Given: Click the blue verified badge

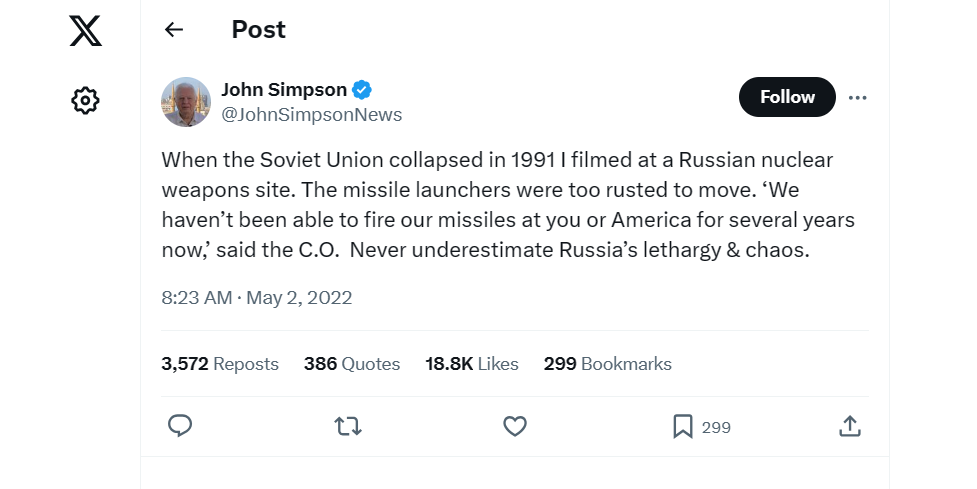Looking at the screenshot, I should click(x=361, y=89).
